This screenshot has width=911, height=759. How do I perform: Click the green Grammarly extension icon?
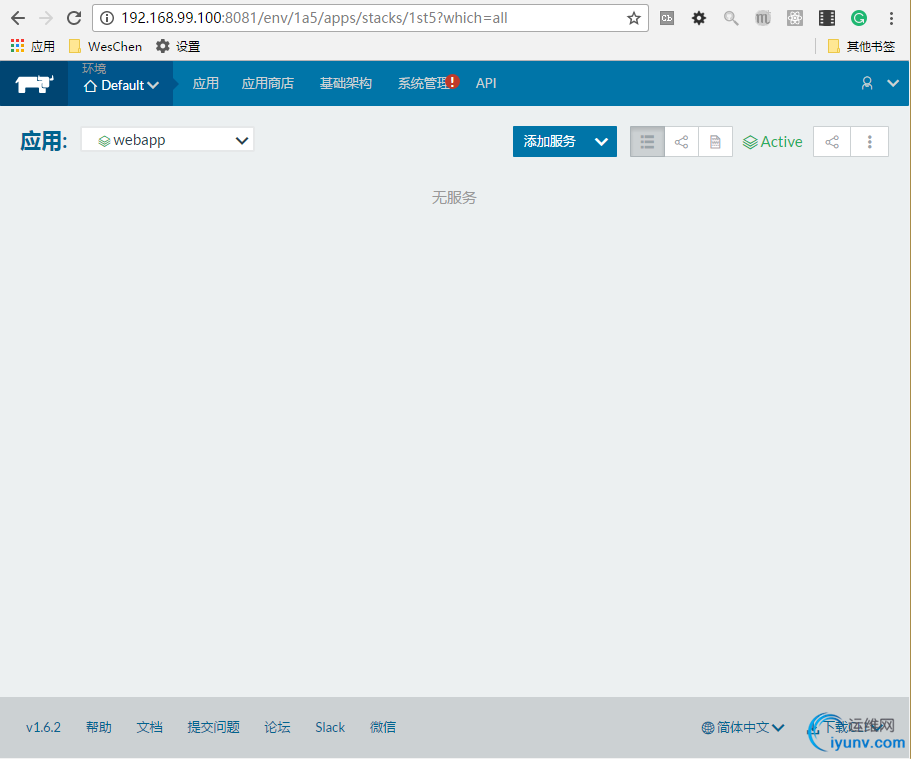click(x=859, y=18)
